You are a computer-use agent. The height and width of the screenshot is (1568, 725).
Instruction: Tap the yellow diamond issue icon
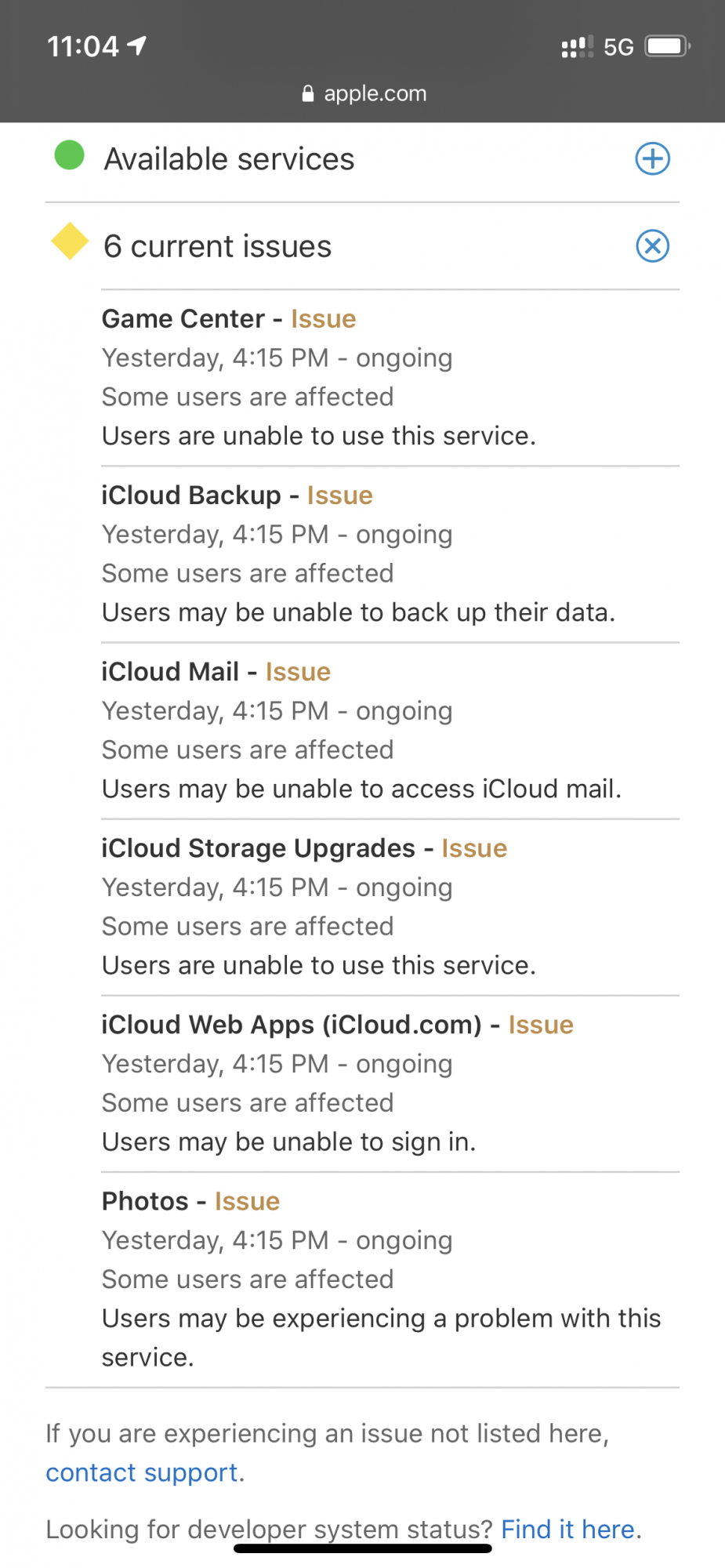click(x=70, y=241)
